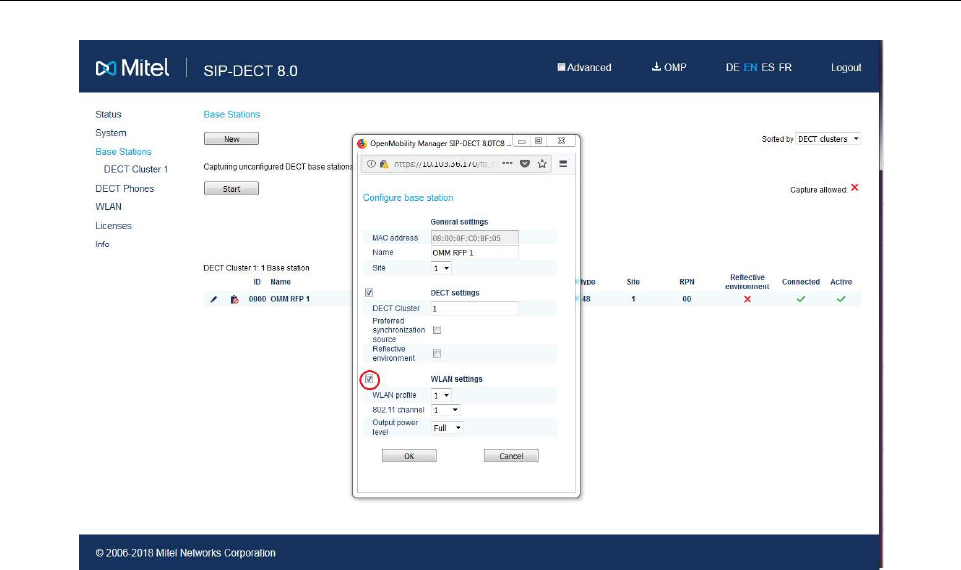Maximize the OpenMobility Manager popup window
The width and height of the screenshot is (961, 570).
[x=538, y=142]
